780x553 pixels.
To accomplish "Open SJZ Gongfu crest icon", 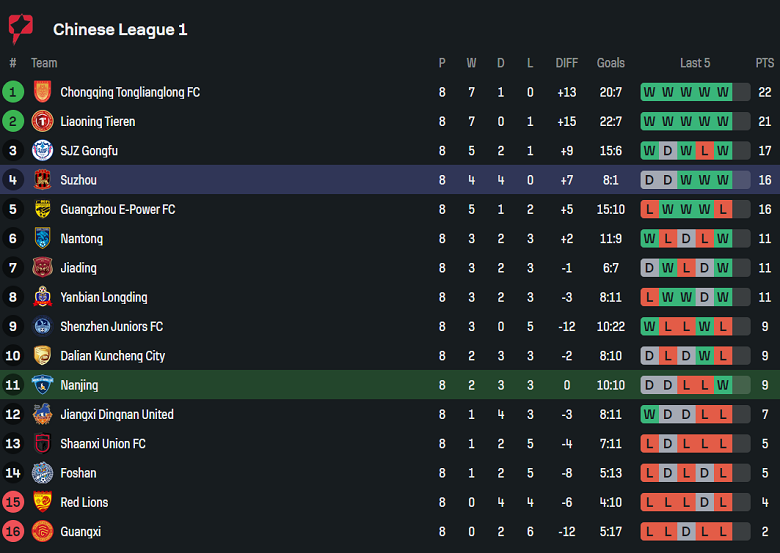I will [42, 151].
